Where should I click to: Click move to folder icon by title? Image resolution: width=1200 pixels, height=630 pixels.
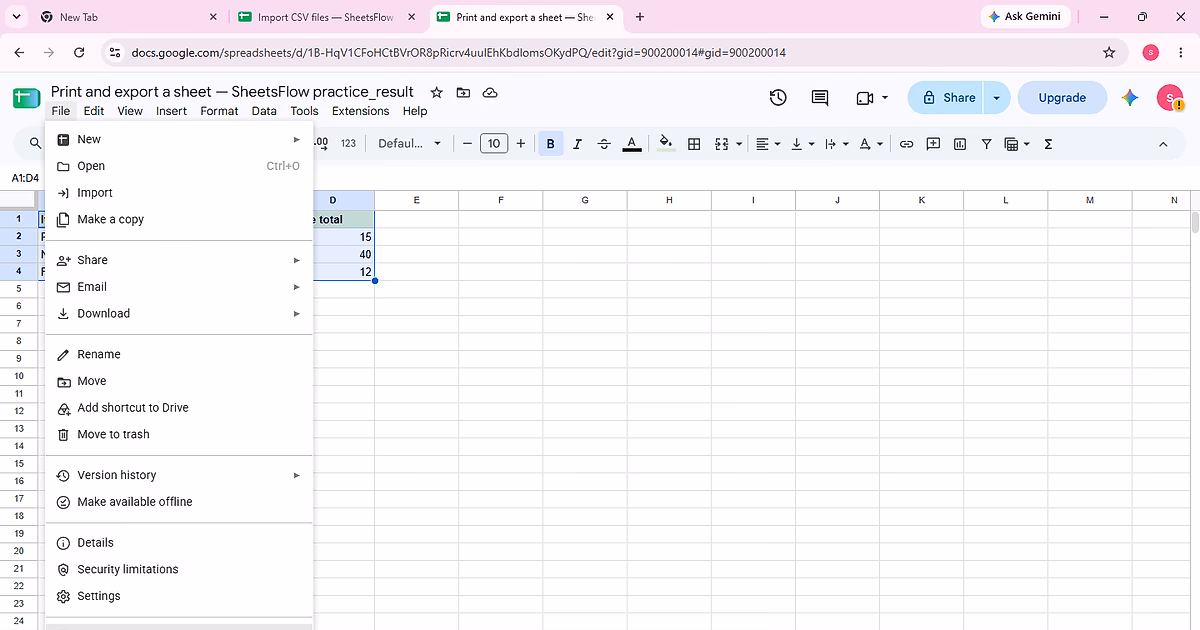tap(463, 92)
